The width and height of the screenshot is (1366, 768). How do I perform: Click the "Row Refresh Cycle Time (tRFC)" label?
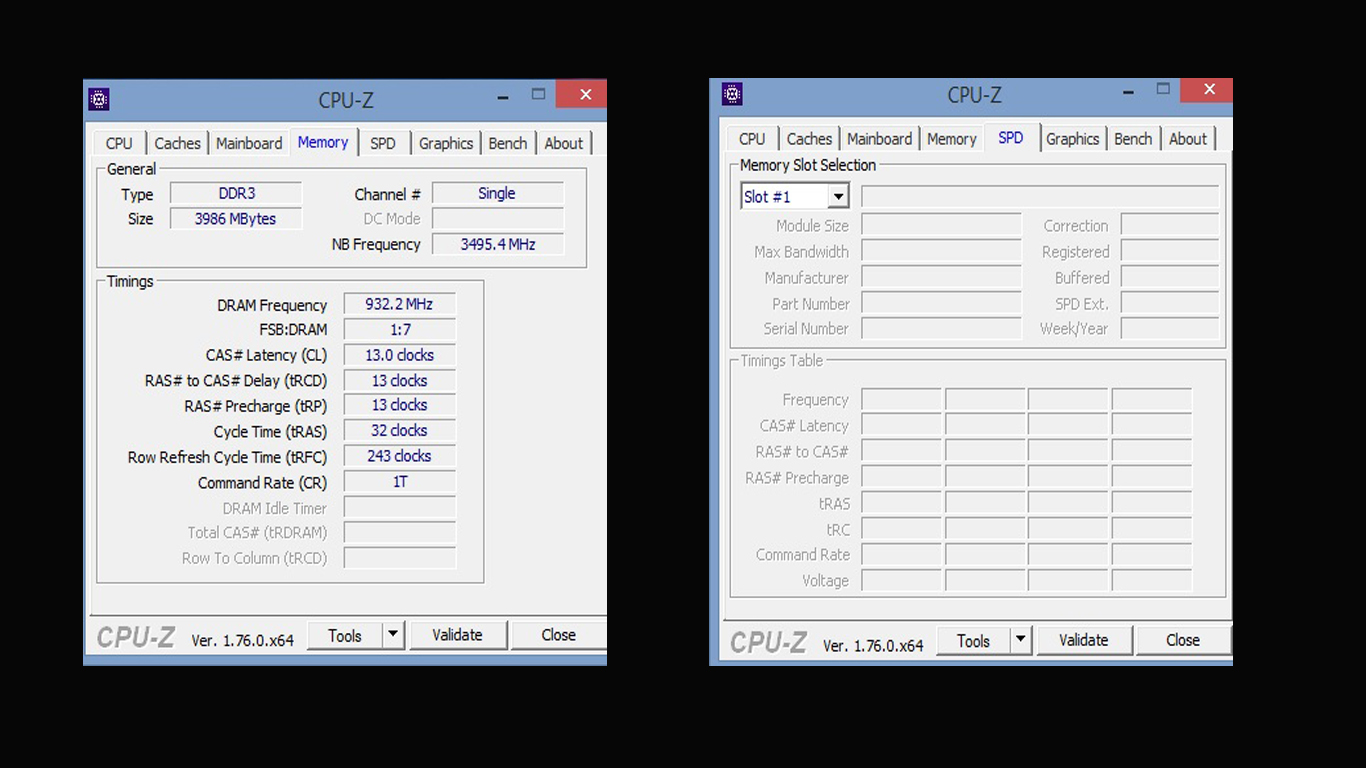pos(227,457)
